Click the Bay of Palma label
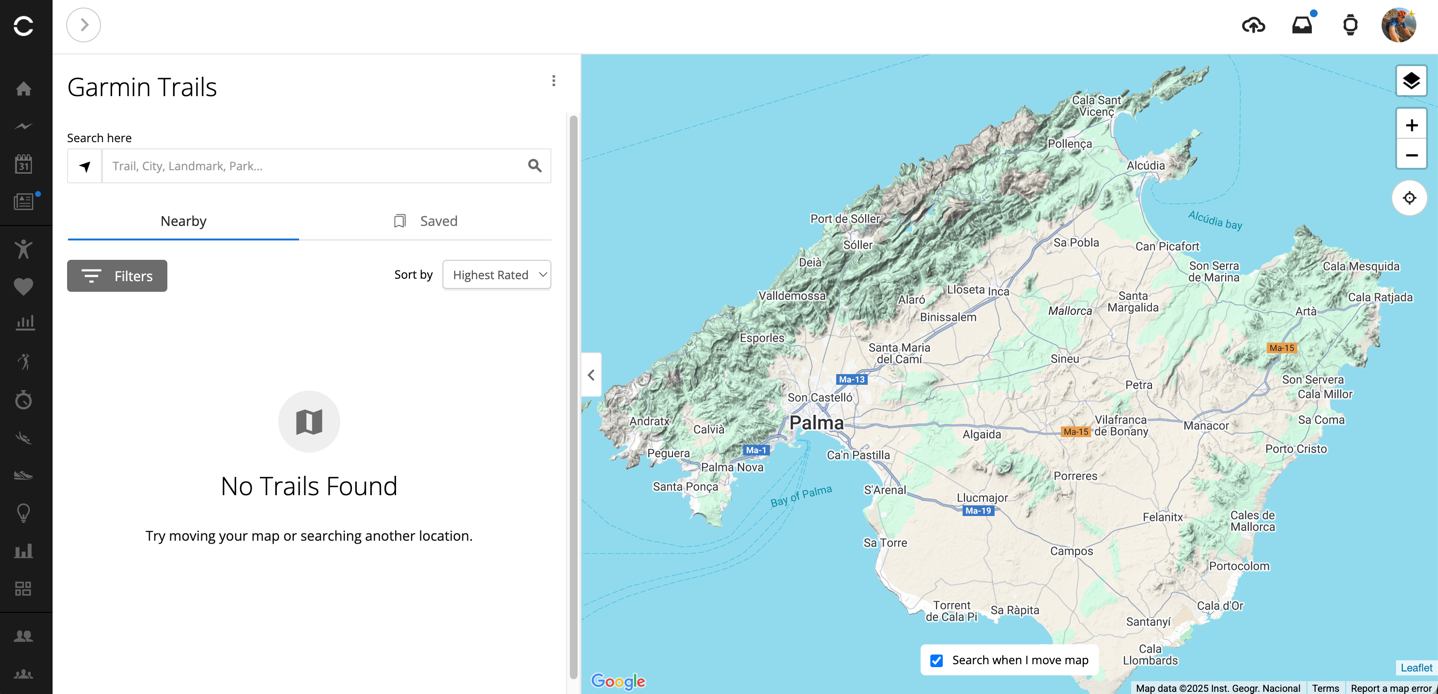This screenshot has height=694, width=1438. pos(801,497)
